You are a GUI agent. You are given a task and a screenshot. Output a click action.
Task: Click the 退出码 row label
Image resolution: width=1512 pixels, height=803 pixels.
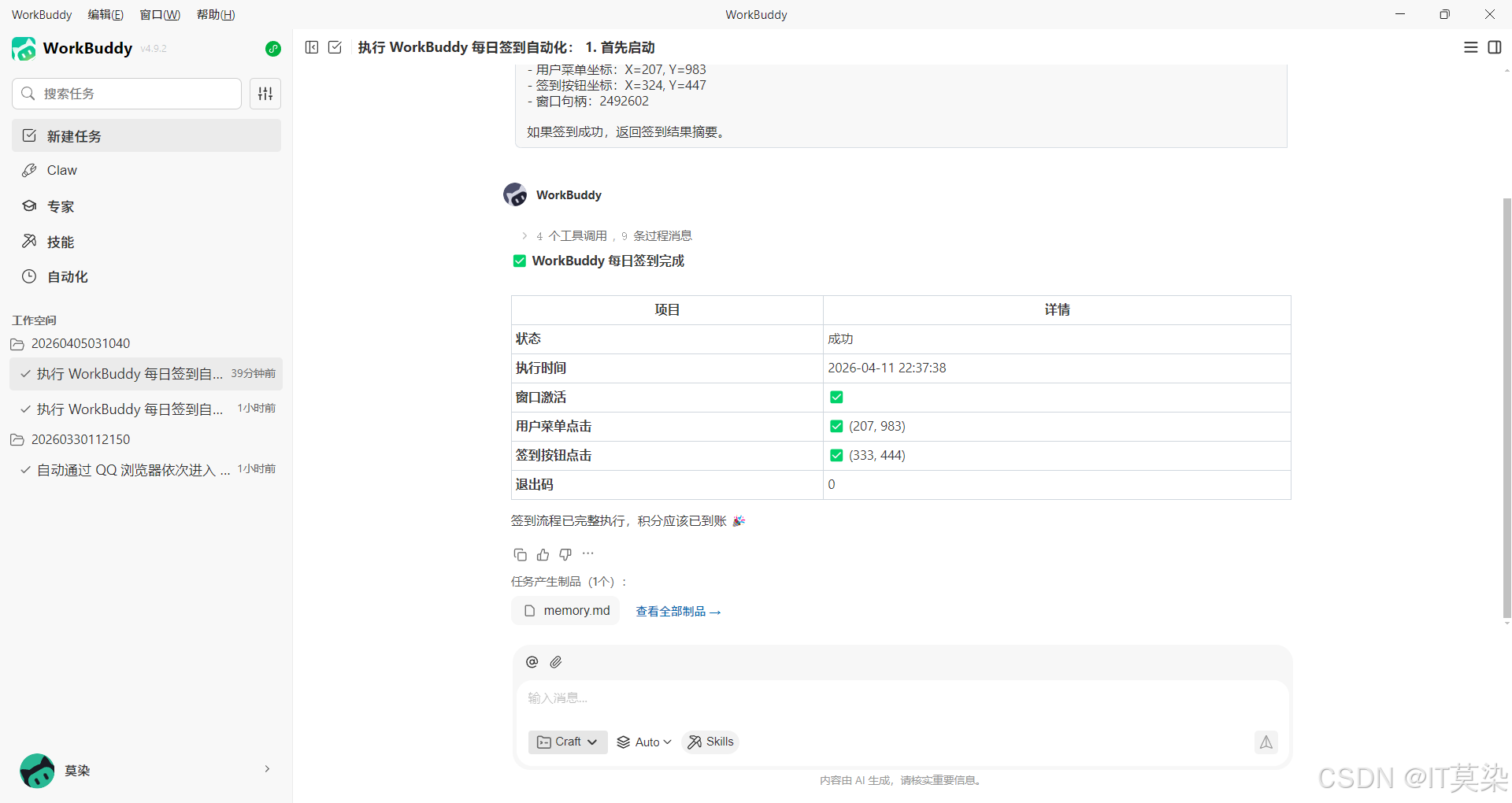click(x=535, y=485)
